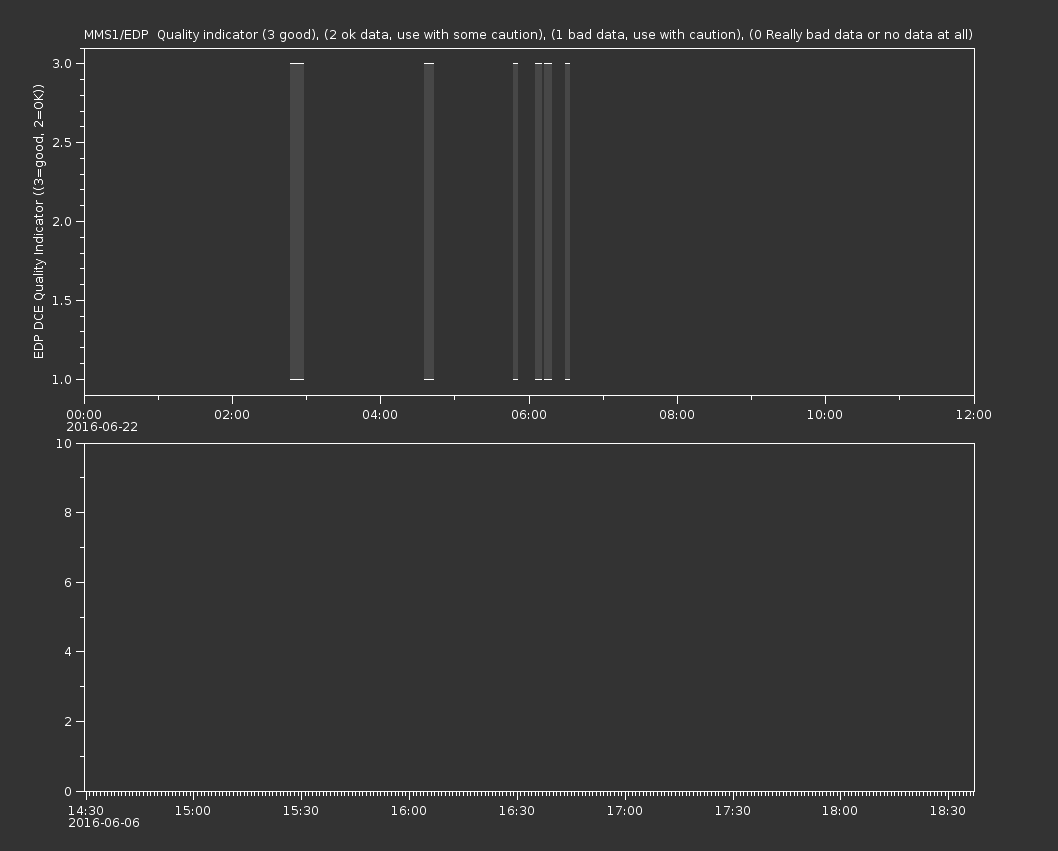This screenshot has width=1058, height=851.
Task: Click the thin gray bar just before 06:00
Action: (516, 221)
